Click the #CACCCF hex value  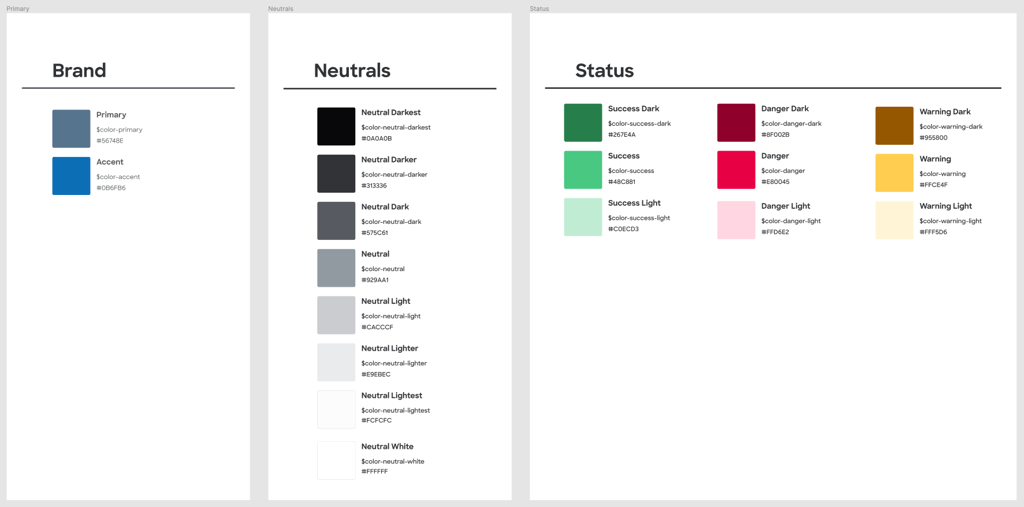tap(377, 327)
